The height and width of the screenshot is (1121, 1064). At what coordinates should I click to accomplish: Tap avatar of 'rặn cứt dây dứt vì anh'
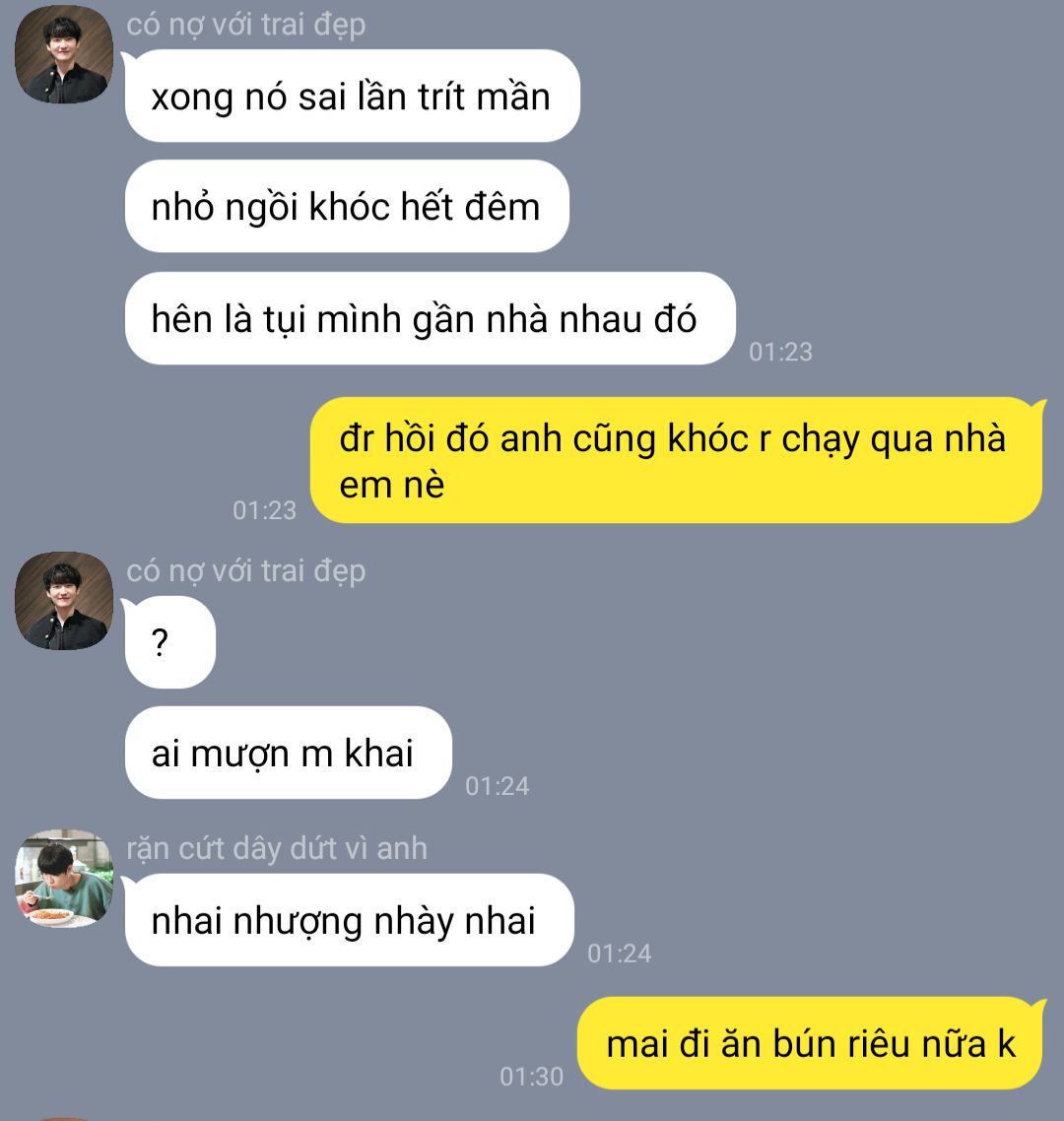tap(64, 879)
